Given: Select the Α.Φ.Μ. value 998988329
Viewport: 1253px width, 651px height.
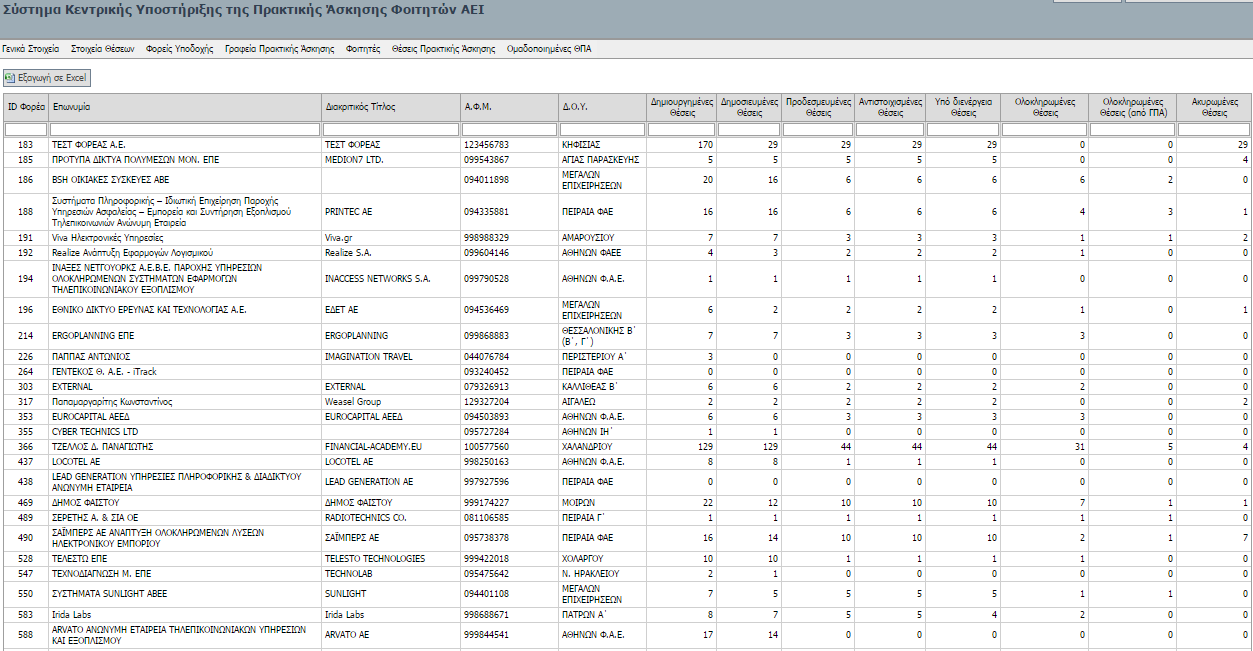Looking at the screenshot, I should pos(509,238).
